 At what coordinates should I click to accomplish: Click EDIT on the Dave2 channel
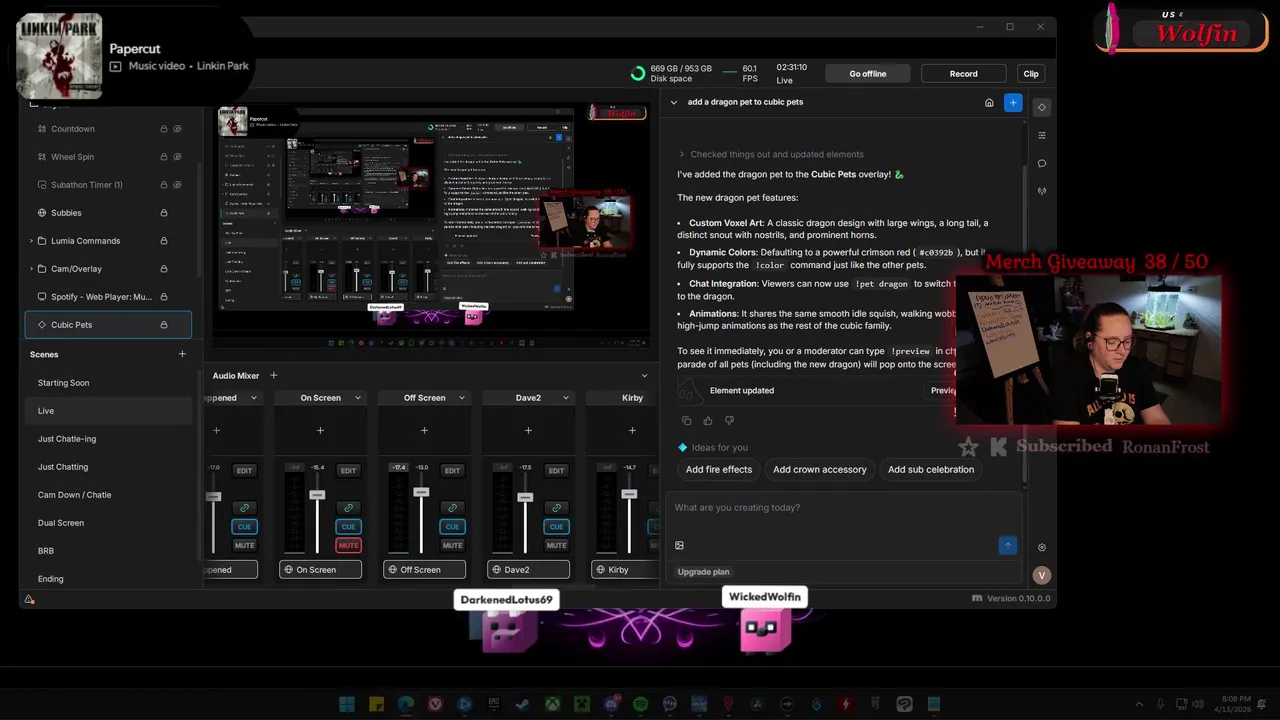click(x=556, y=470)
